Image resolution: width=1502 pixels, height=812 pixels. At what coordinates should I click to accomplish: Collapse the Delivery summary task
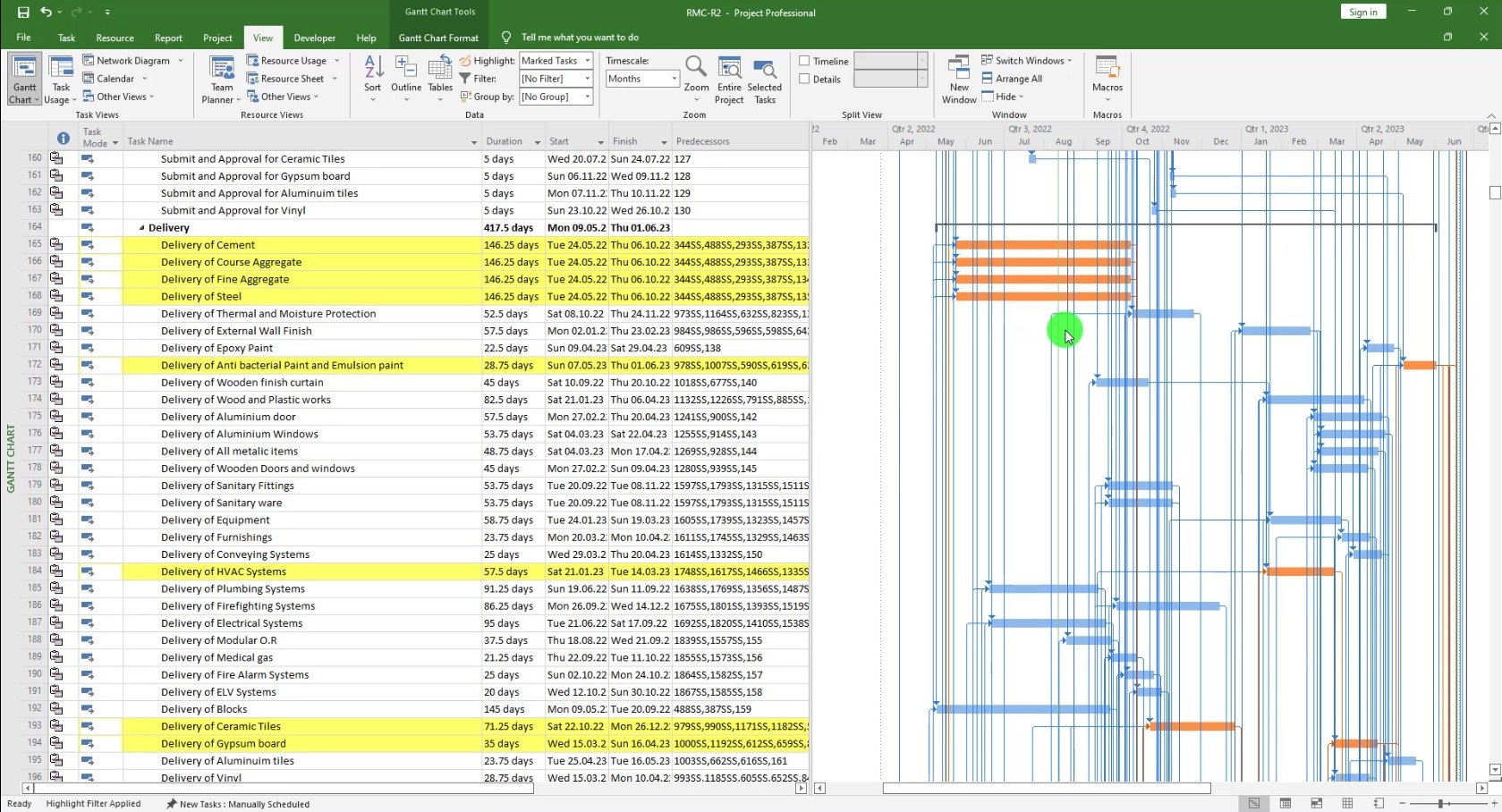tap(141, 227)
